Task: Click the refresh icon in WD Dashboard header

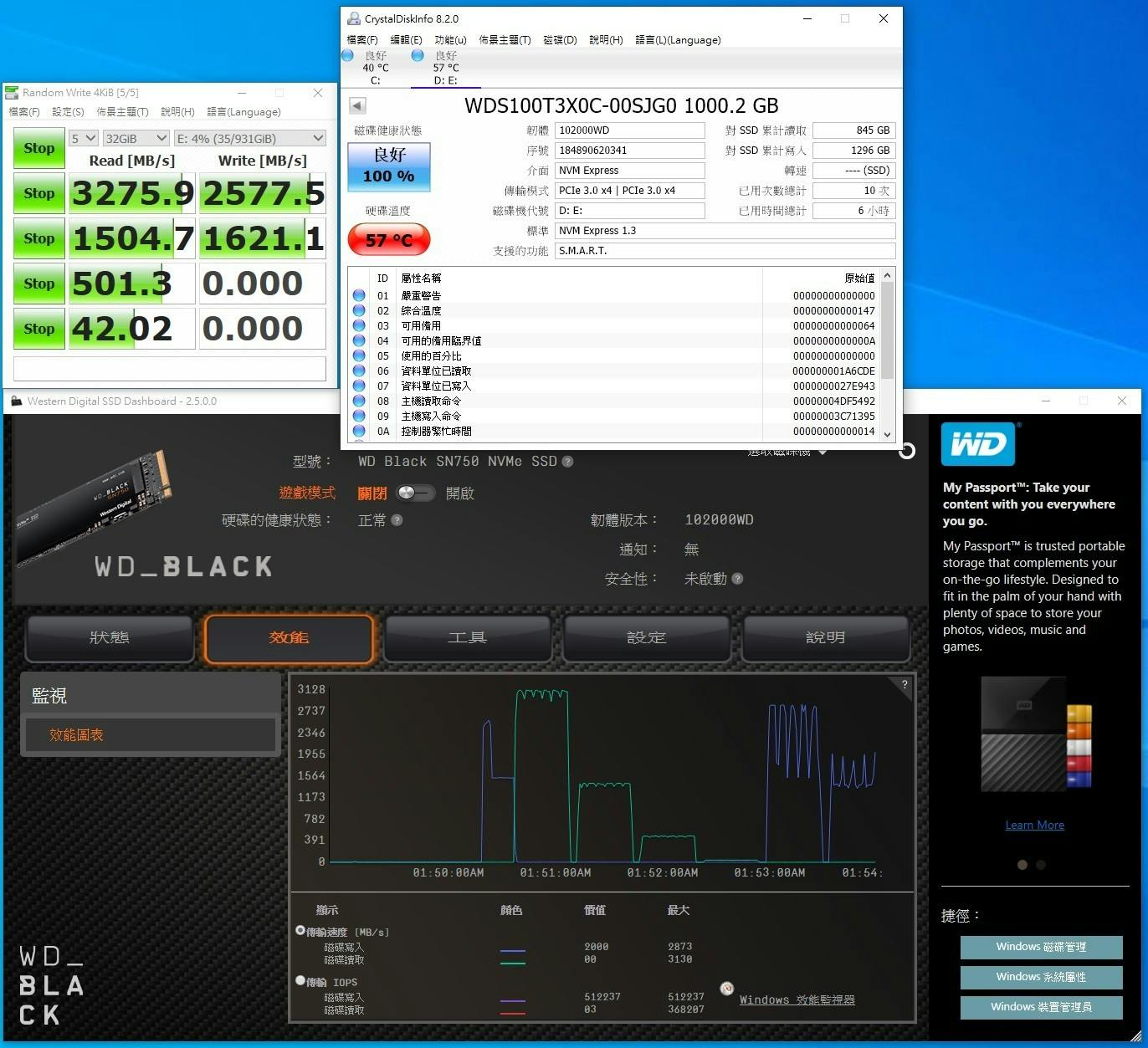Action: [906, 452]
